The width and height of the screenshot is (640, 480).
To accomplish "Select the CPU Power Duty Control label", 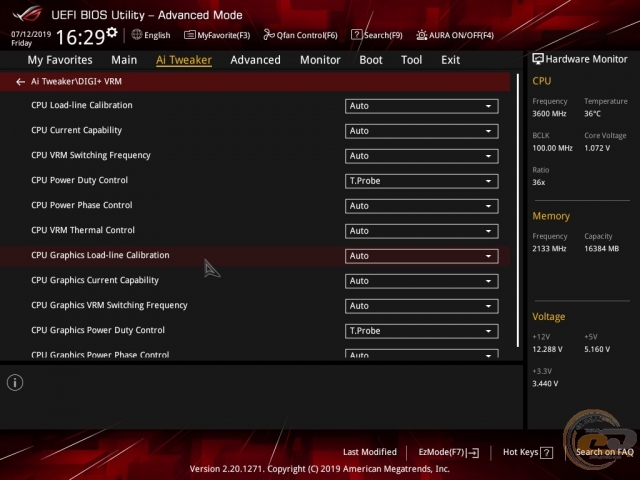I will 79,180.
